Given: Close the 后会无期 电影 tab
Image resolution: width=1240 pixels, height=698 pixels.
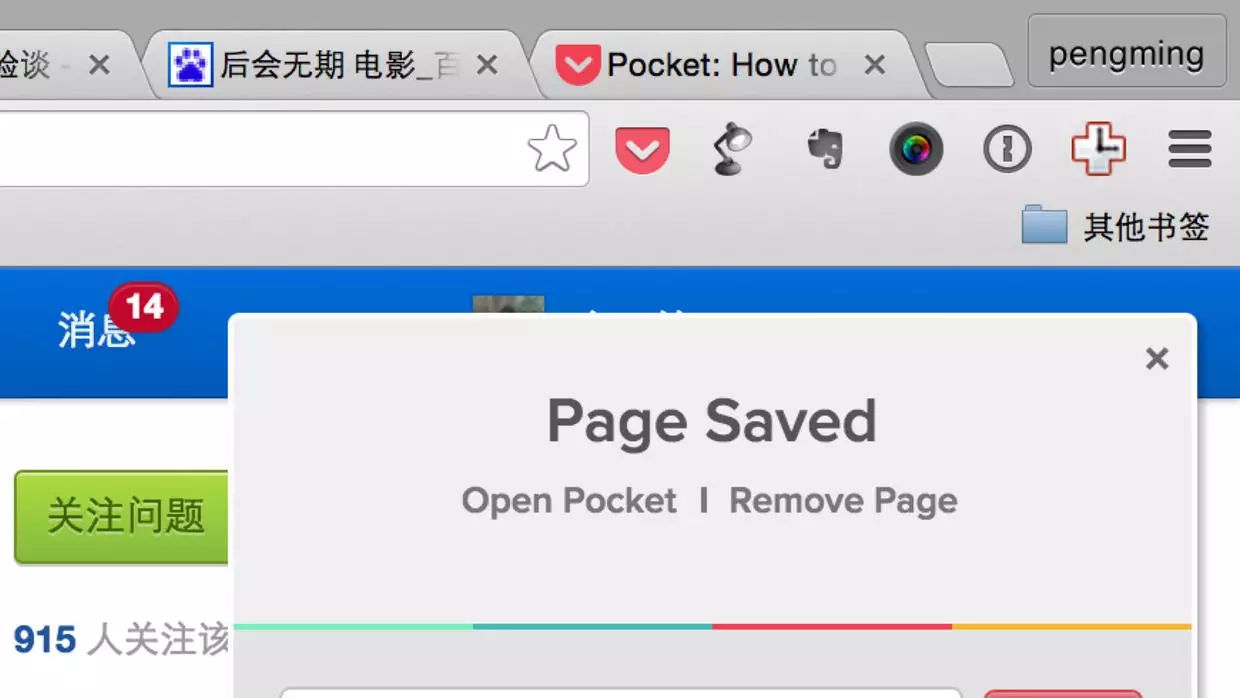Looking at the screenshot, I should pos(487,66).
